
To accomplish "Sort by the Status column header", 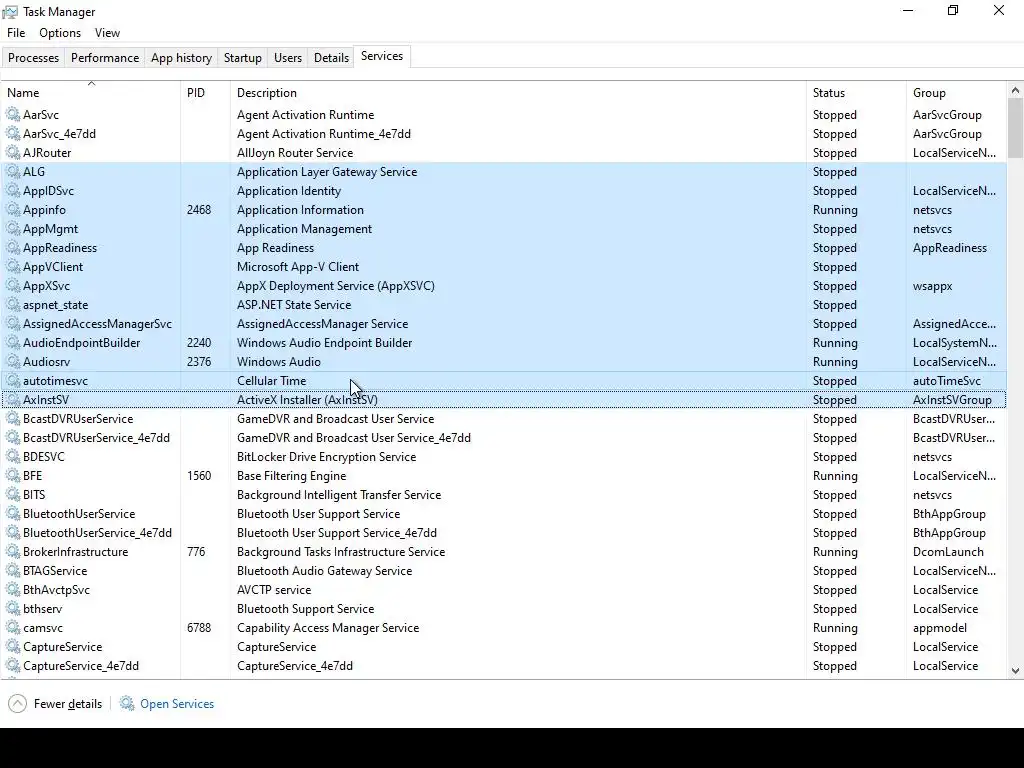I will (856, 92).
